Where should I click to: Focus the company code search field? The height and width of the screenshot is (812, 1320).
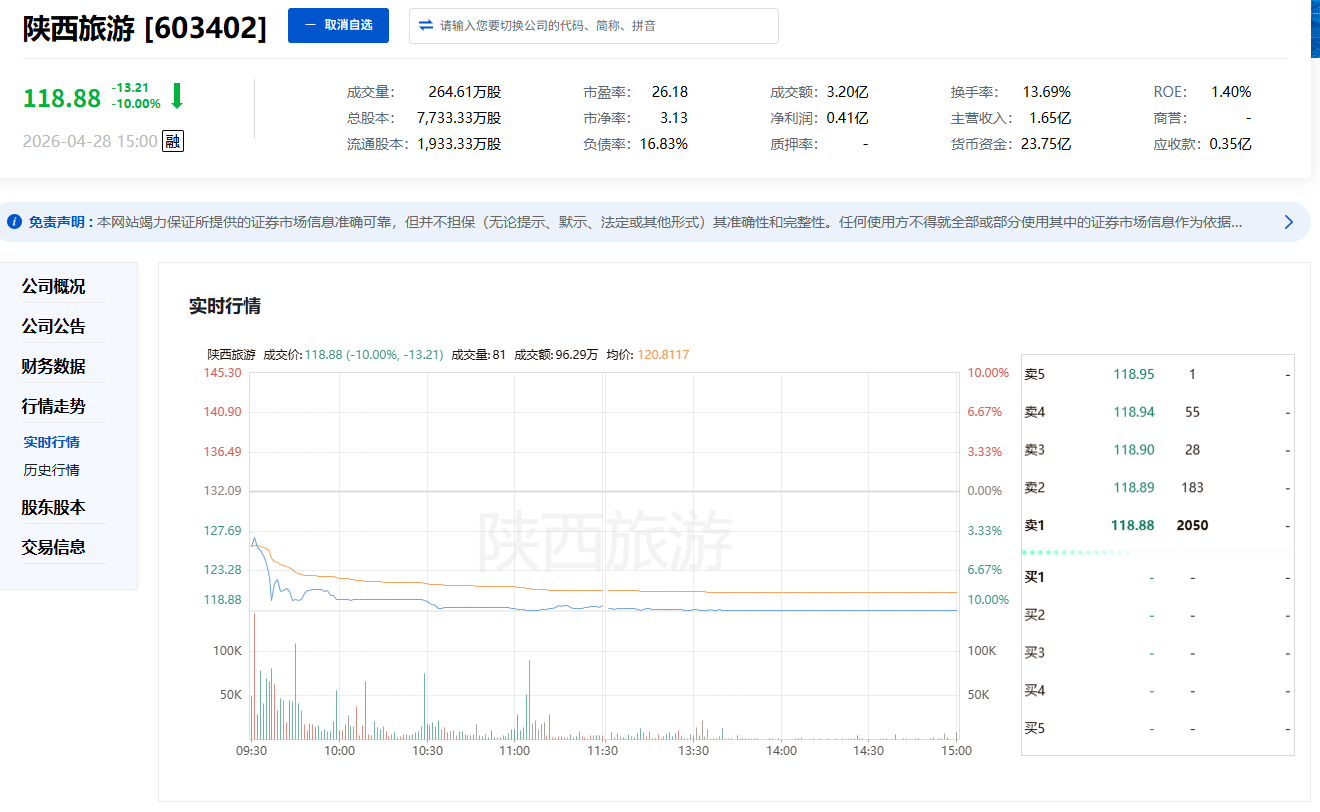click(594, 26)
